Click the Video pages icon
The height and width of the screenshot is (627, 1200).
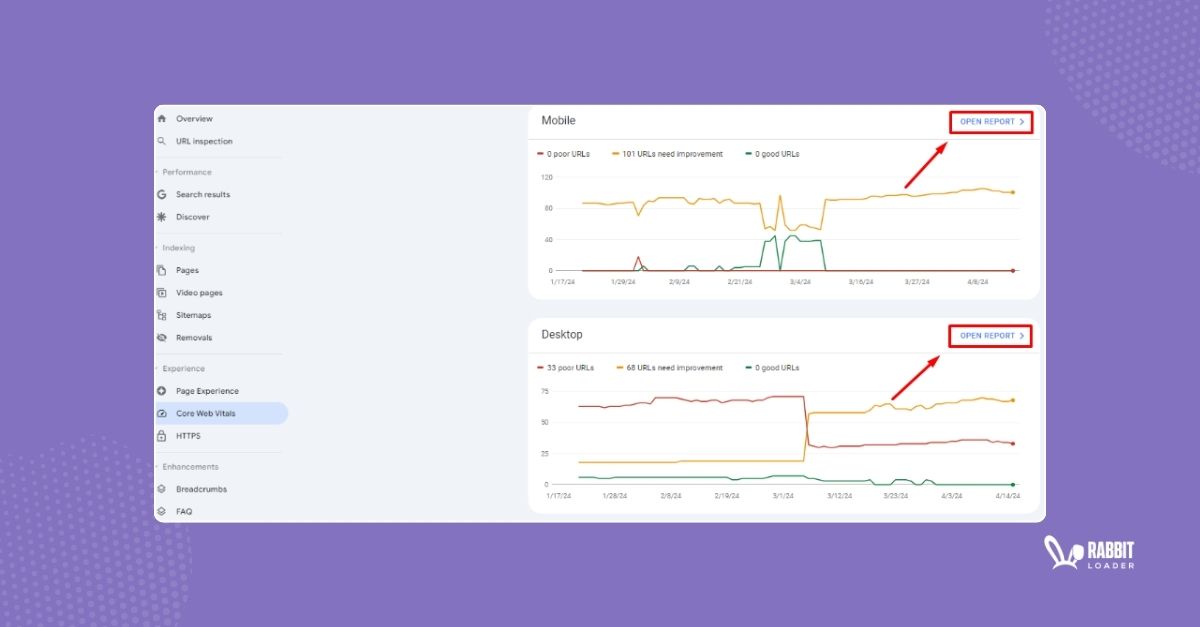162,292
